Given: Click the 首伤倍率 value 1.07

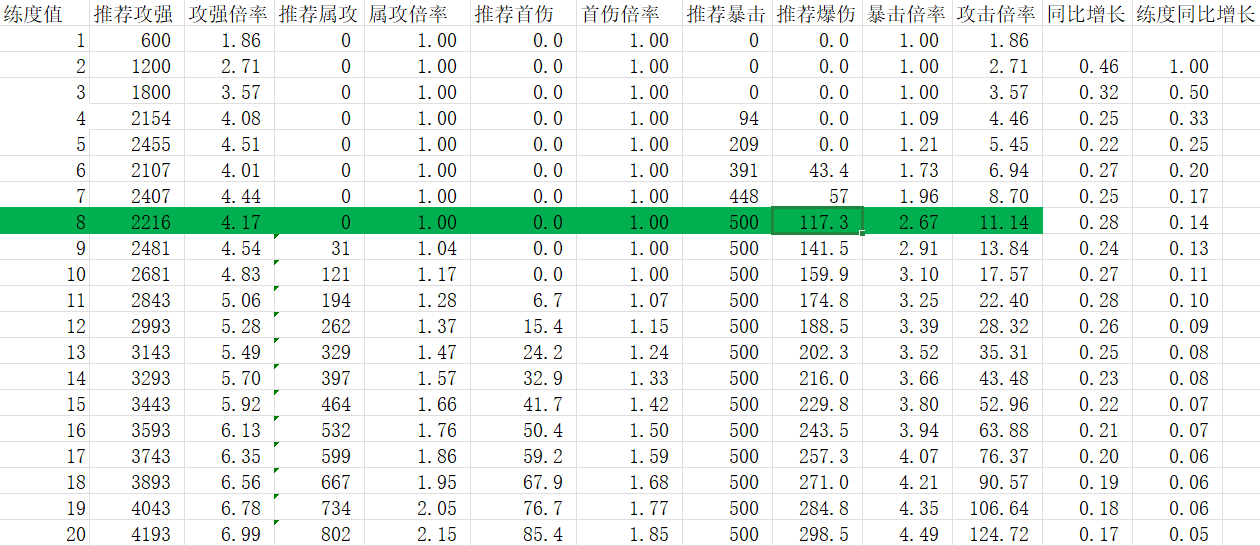Looking at the screenshot, I should click(629, 300).
